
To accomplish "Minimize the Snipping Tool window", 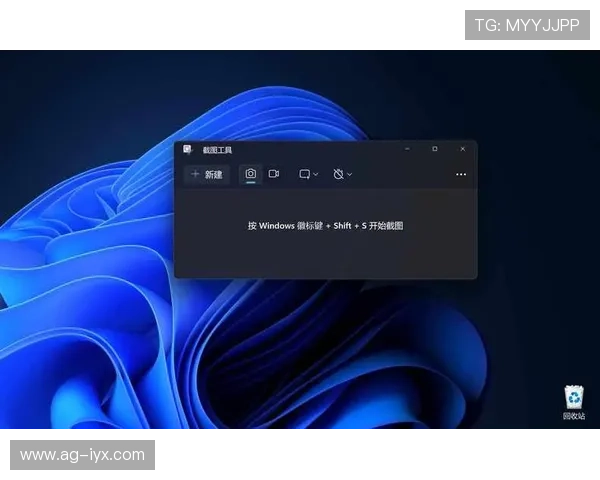I will [x=408, y=149].
